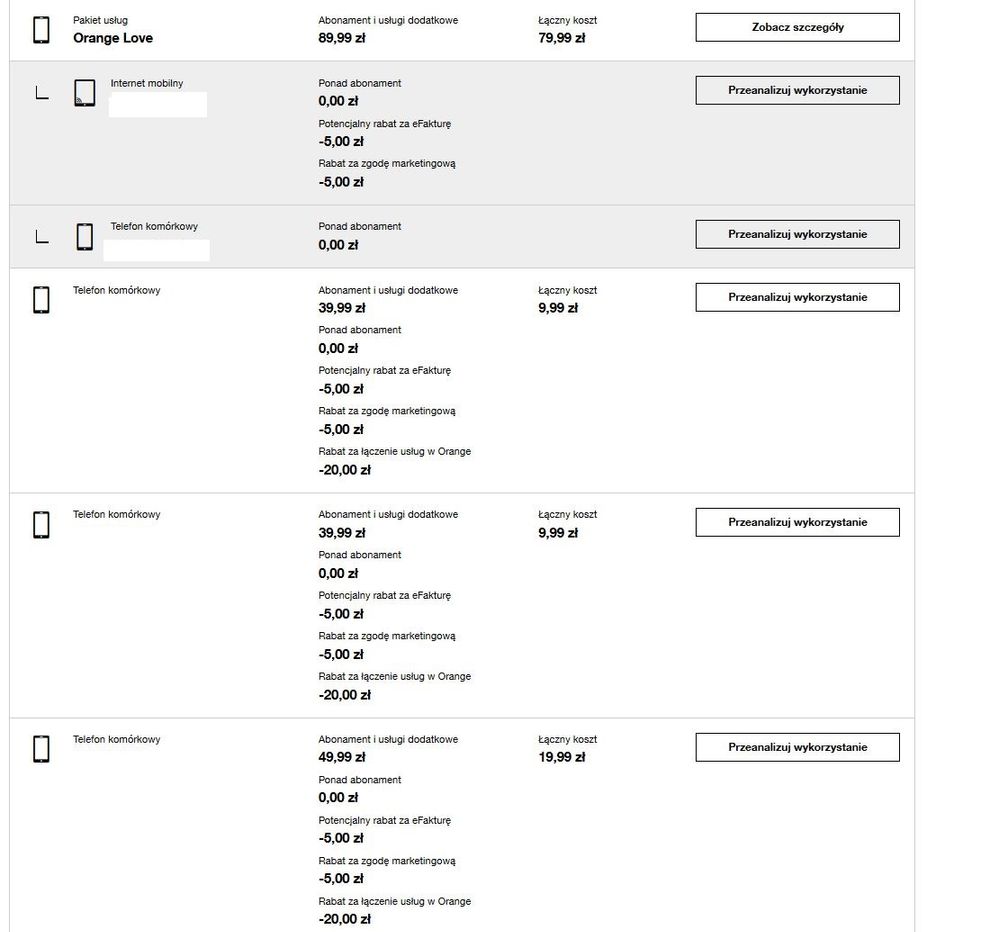Click the 89,99 zł Orange Love subscription amount
999x932 pixels.
[x=342, y=38]
